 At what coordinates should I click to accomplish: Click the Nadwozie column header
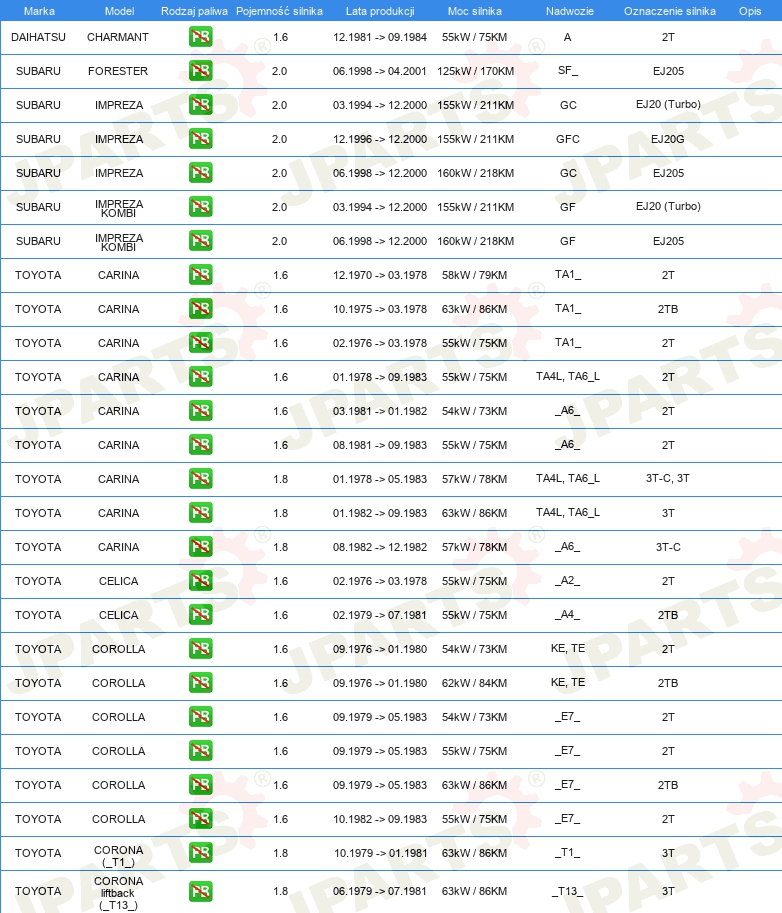pyautogui.click(x=569, y=11)
